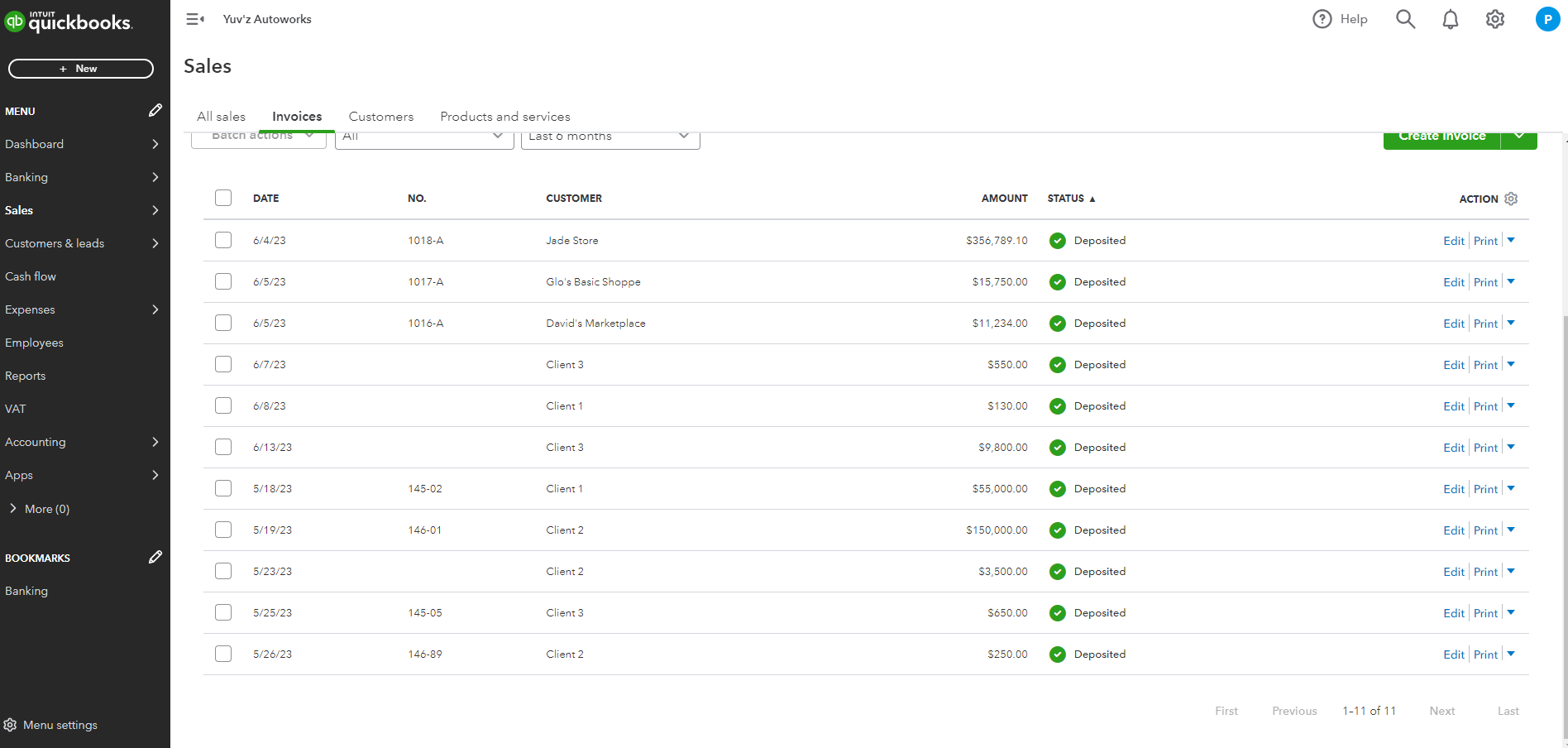Viewport: 1568px width, 748px height.
Task: Toggle the select-all invoices checkbox
Action: (223, 198)
